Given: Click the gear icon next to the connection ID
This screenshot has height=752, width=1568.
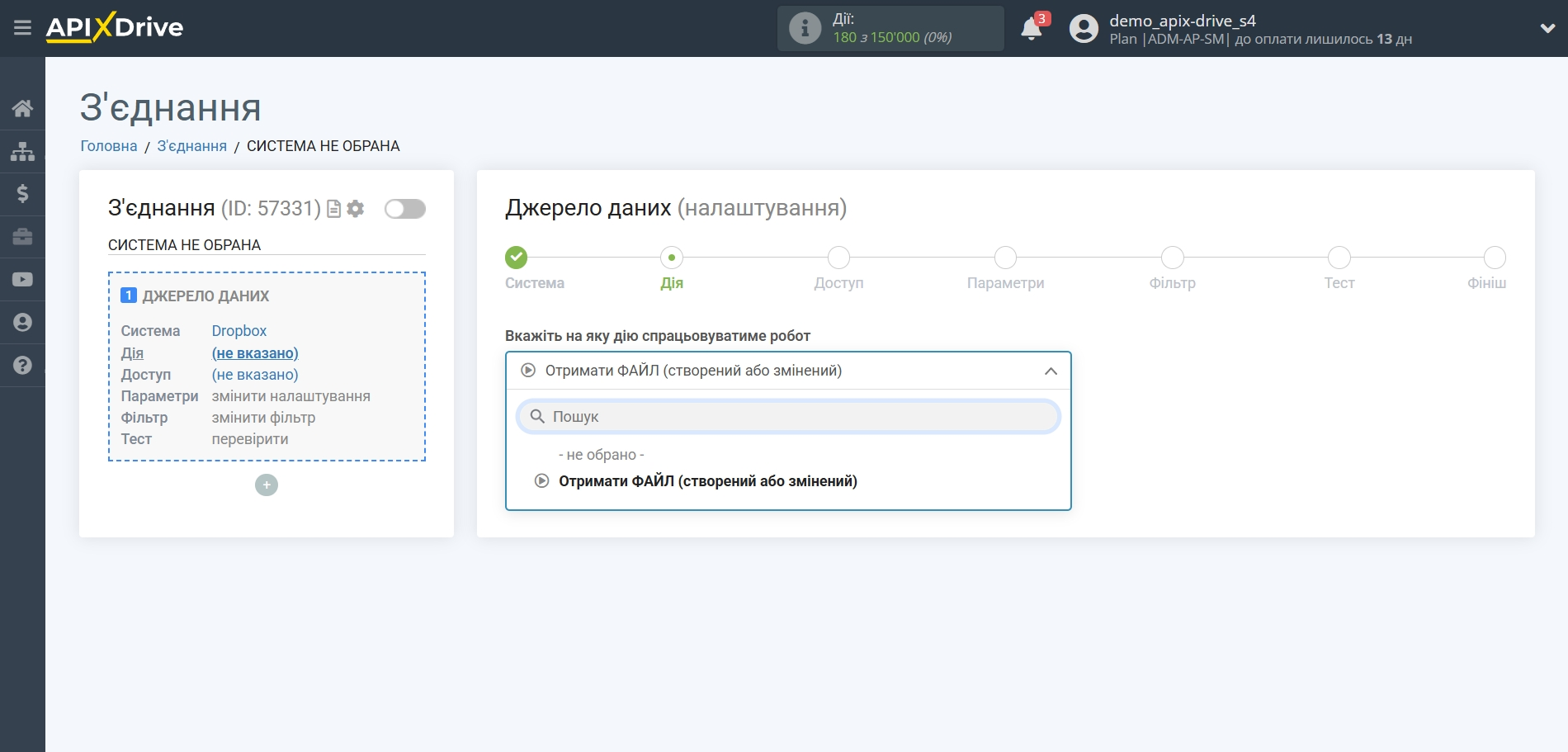Looking at the screenshot, I should point(355,210).
